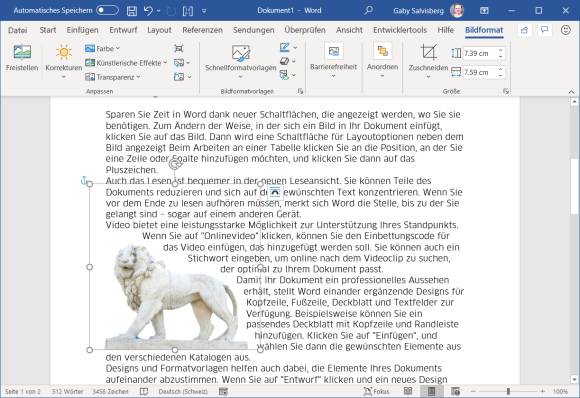The width and height of the screenshot is (580, 398).
Task: Switch to the Entwicklertools tab
Action: pos(400,30)
